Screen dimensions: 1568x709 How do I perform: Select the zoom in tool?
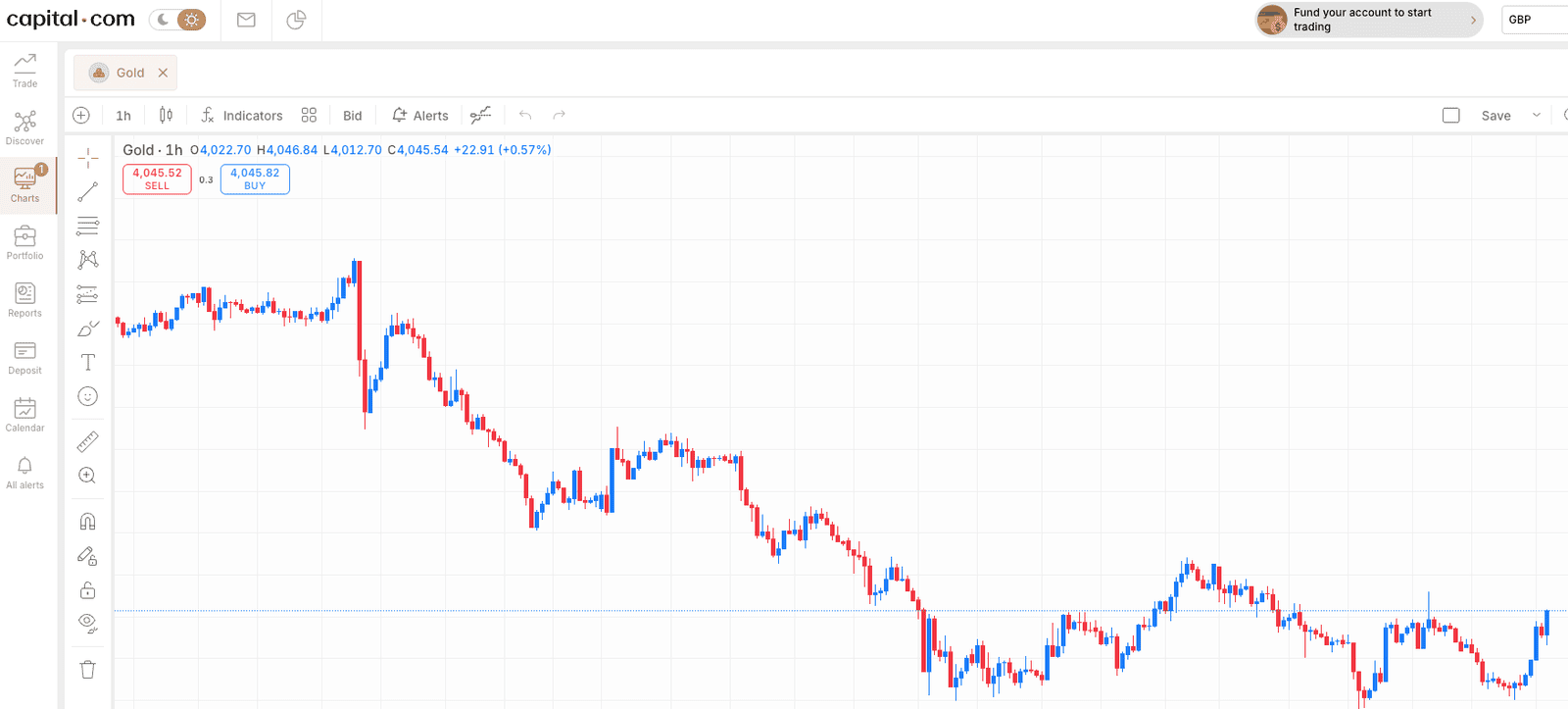(x=87, y=476)
